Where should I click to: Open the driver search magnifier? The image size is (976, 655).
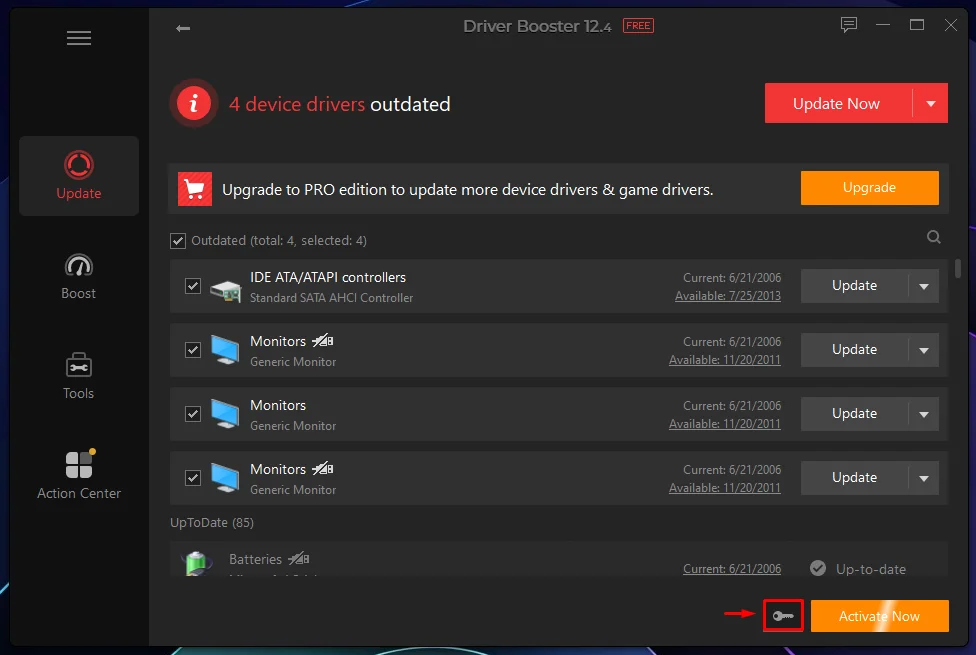pos(933,237)
